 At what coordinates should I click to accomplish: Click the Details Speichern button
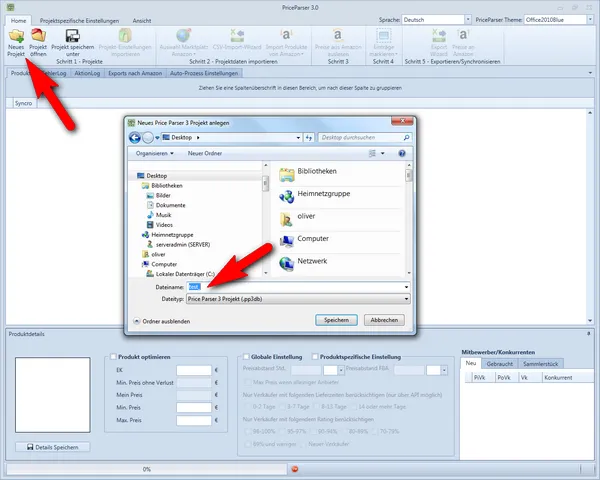click(53, 447)
